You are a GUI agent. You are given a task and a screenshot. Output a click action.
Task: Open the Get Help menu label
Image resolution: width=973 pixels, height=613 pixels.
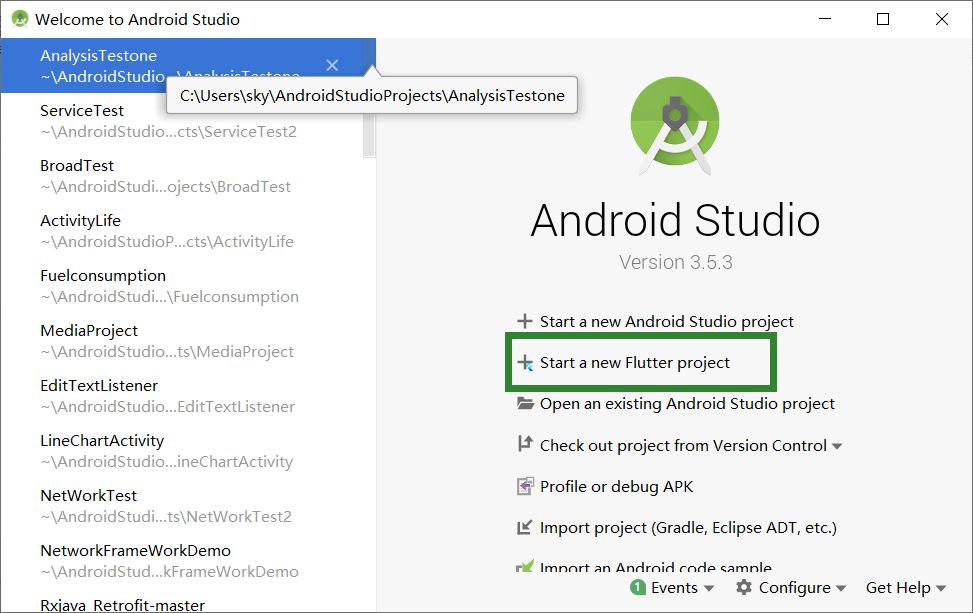pos(898,588)
